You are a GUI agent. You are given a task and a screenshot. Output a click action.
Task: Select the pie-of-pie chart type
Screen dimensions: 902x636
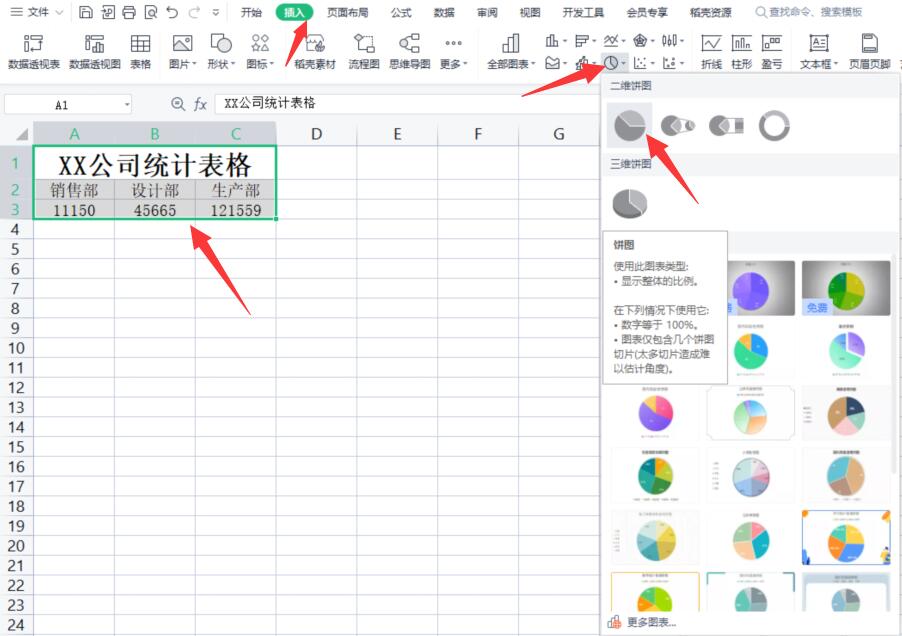coord(677,125)
